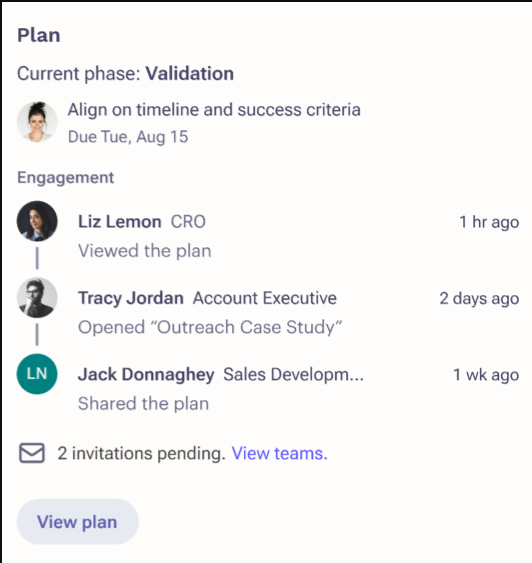Click the truncated Sales Developm... title

[x=294, y=374]
